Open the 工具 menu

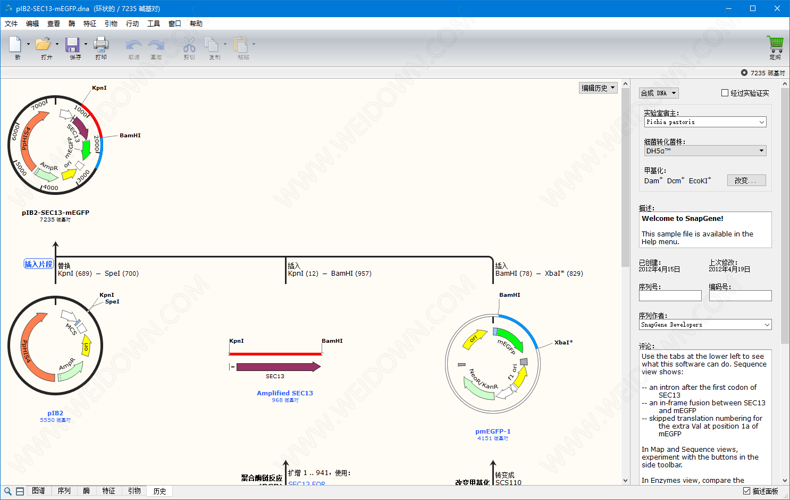tap(153, 23)
